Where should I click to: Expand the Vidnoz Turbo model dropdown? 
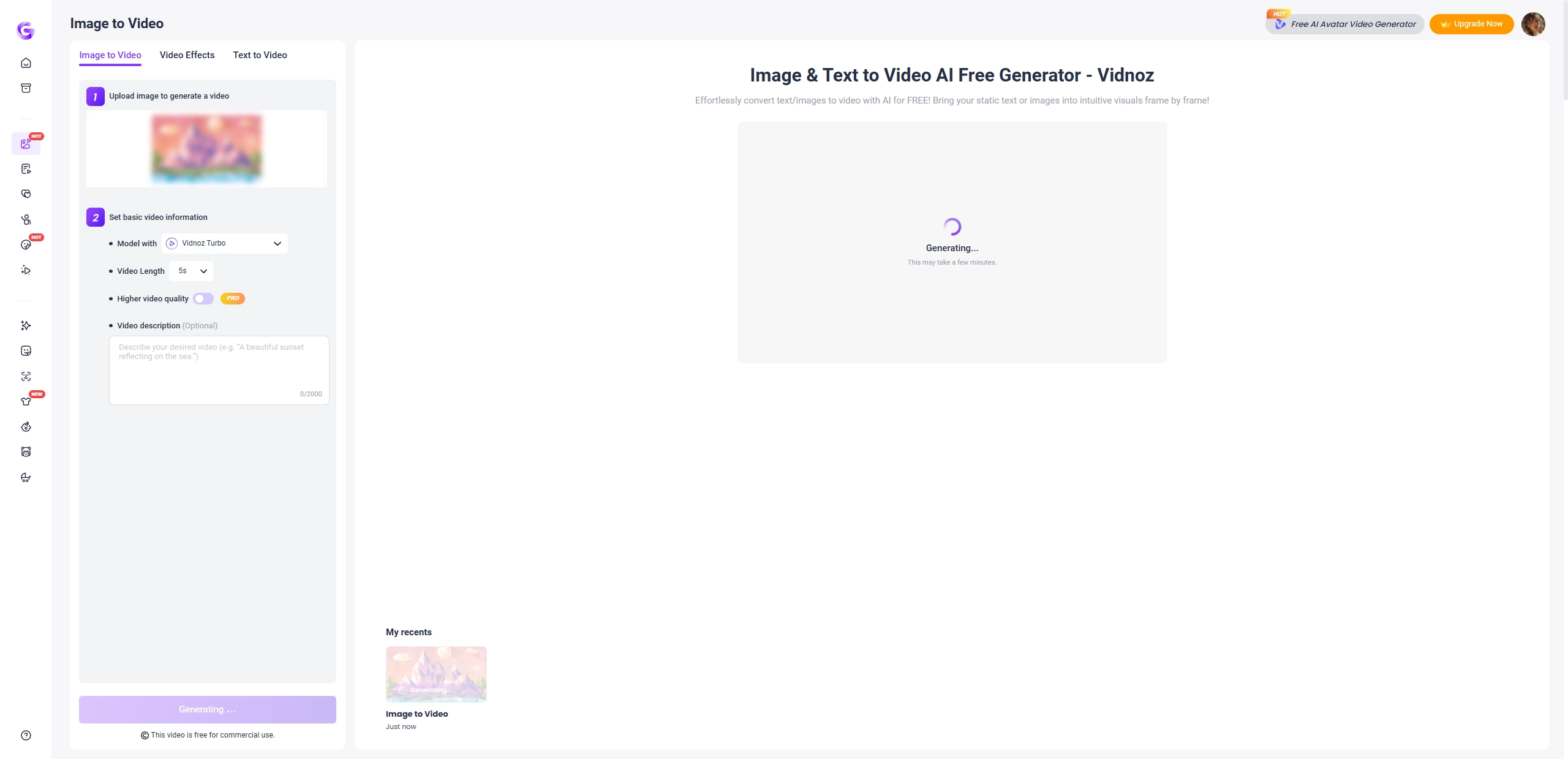(225, 243)
